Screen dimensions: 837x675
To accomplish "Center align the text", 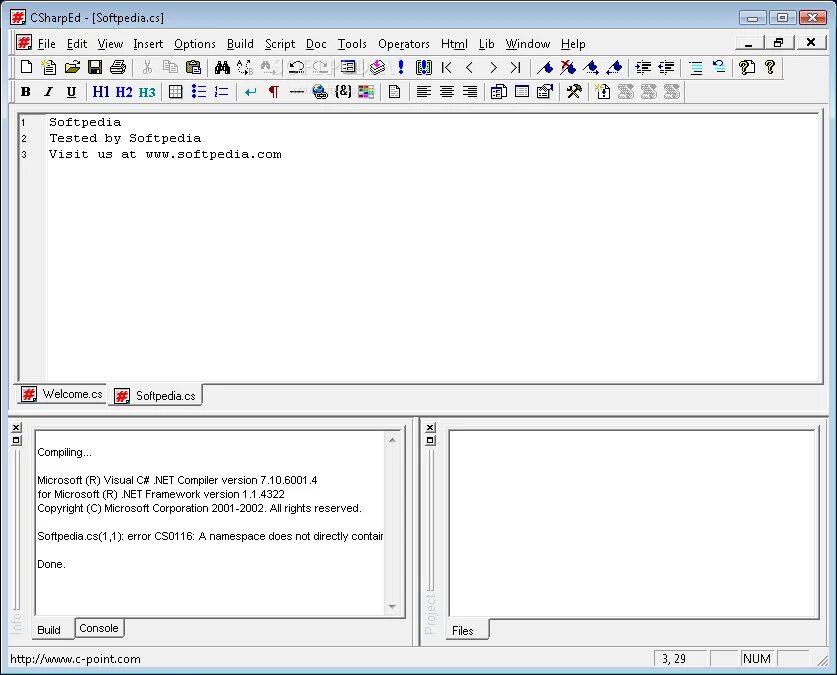I will tap(447, 92).
